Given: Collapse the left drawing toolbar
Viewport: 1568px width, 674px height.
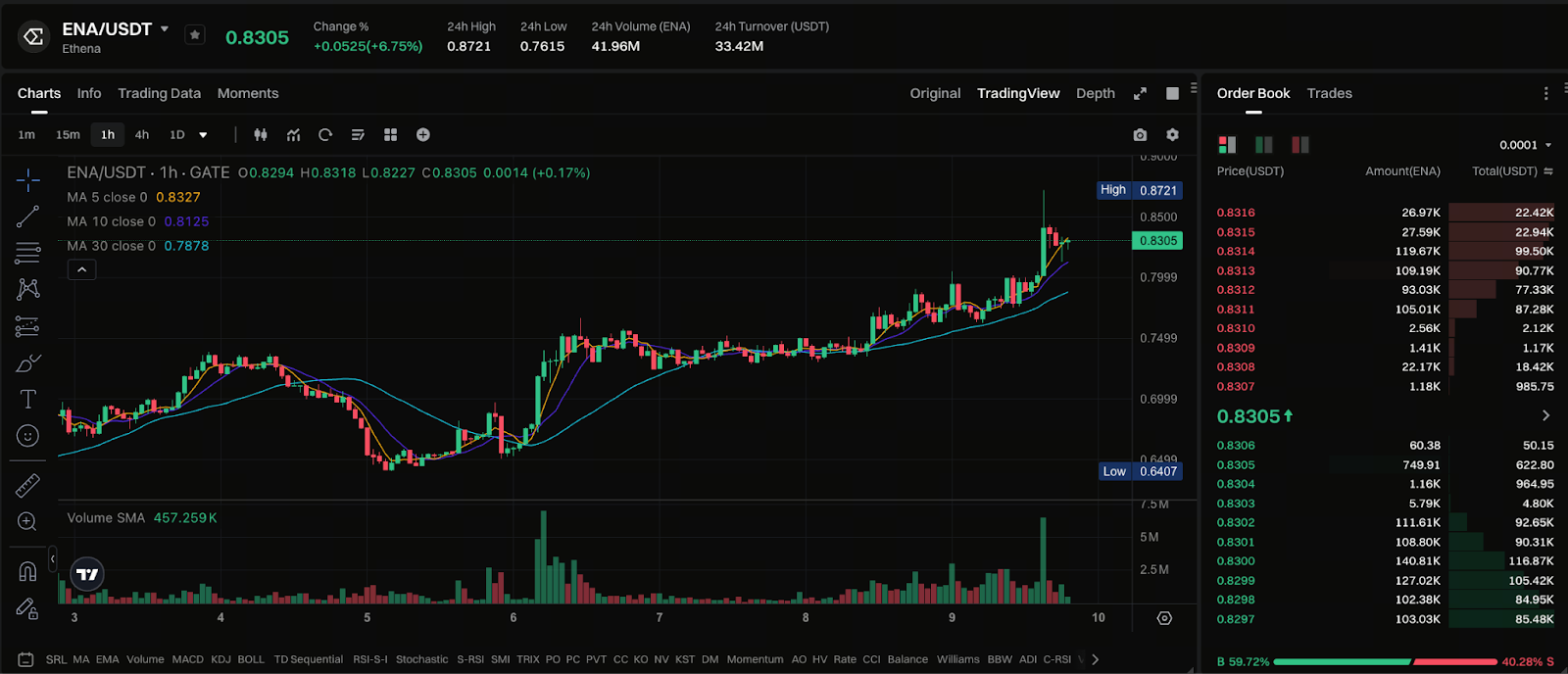Looking at the screenshot, I should 53,559.
